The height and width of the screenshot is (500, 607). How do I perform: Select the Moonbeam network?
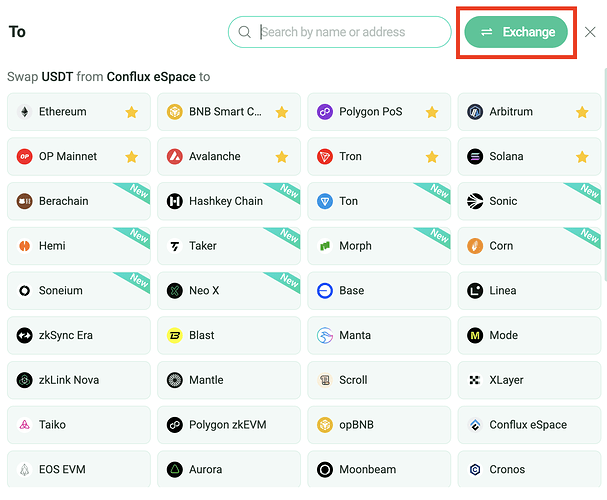point(379,469)
